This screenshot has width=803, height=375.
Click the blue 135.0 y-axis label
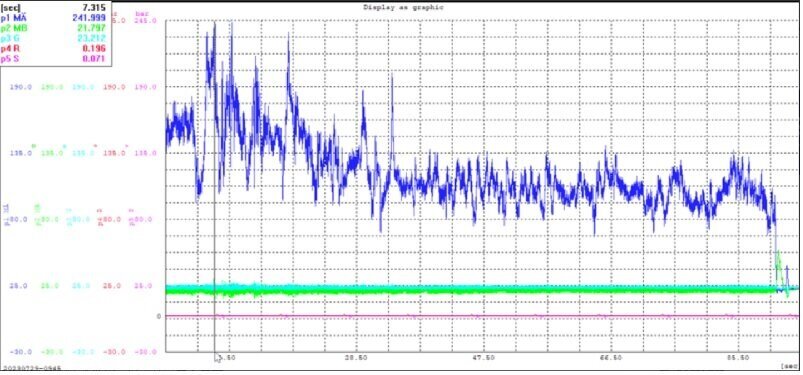tap(21, 153)
